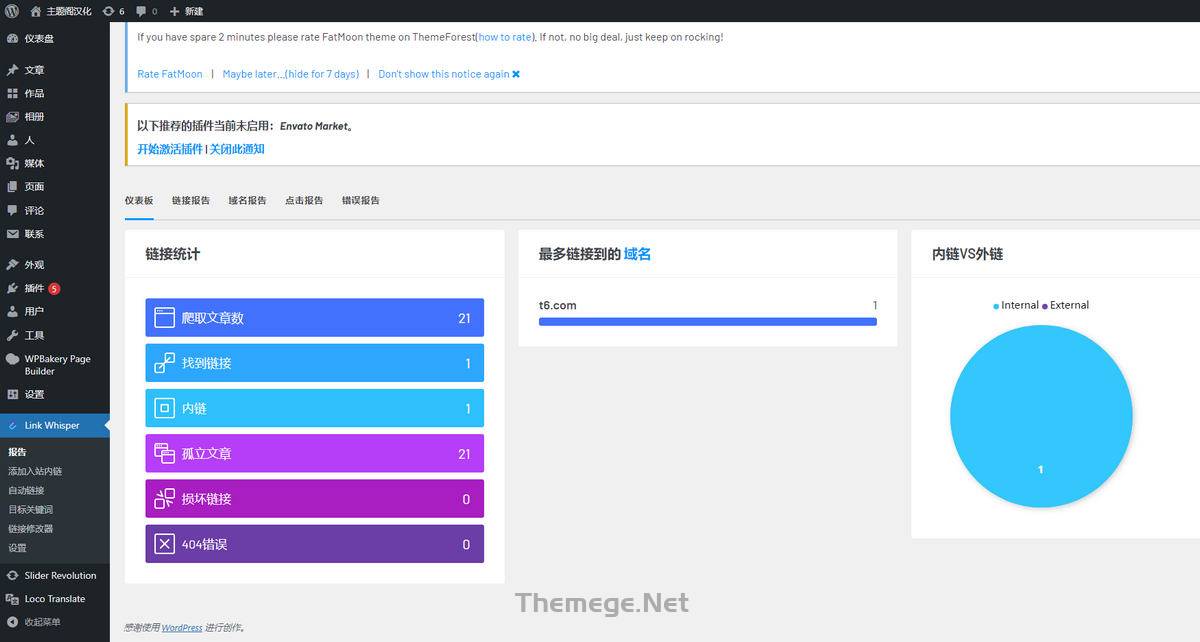
Task: Open Slider Revolution refresh icon
Action: click(12, 575)
